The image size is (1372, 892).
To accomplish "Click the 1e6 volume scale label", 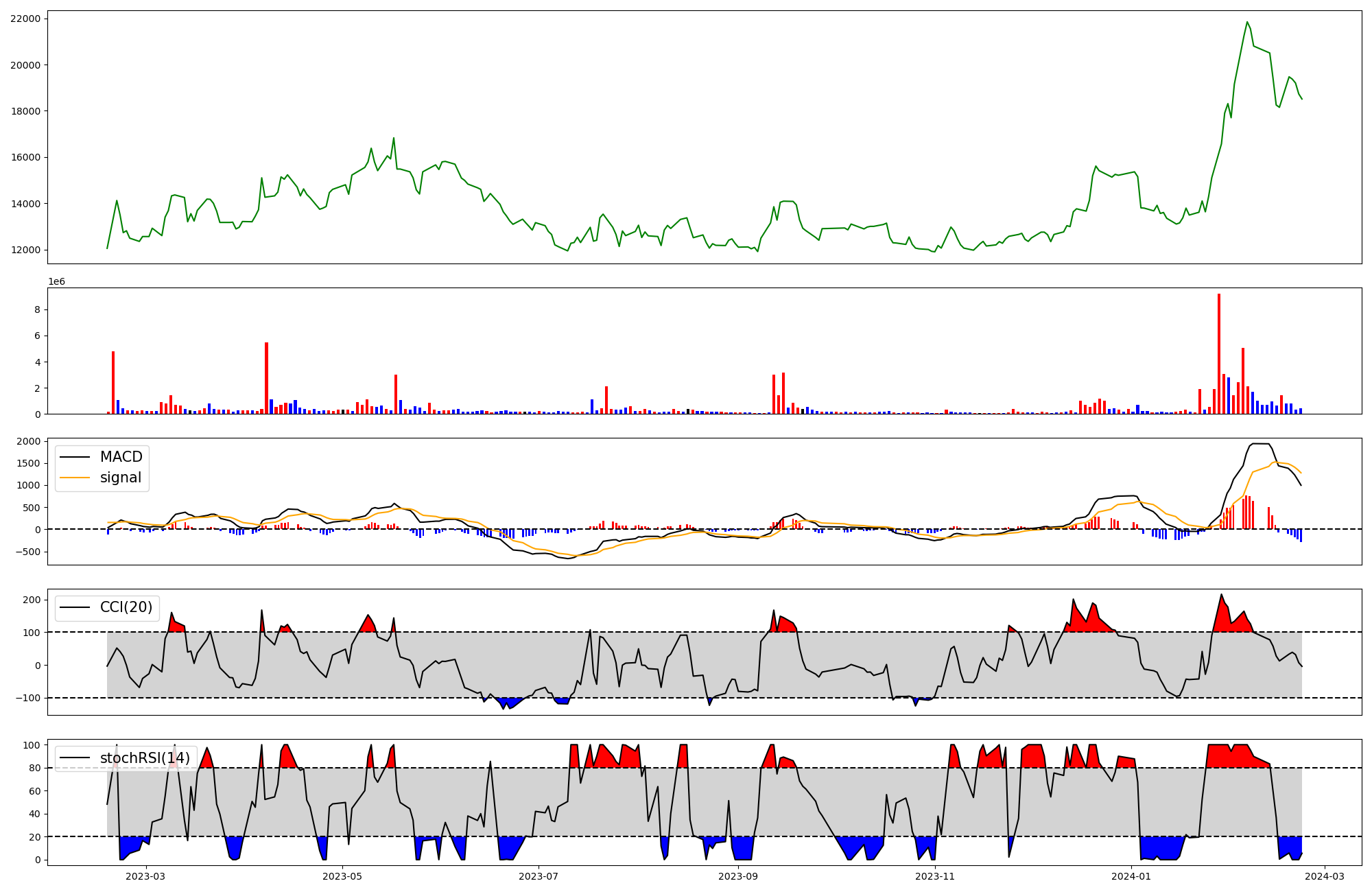I will (56, 281).
